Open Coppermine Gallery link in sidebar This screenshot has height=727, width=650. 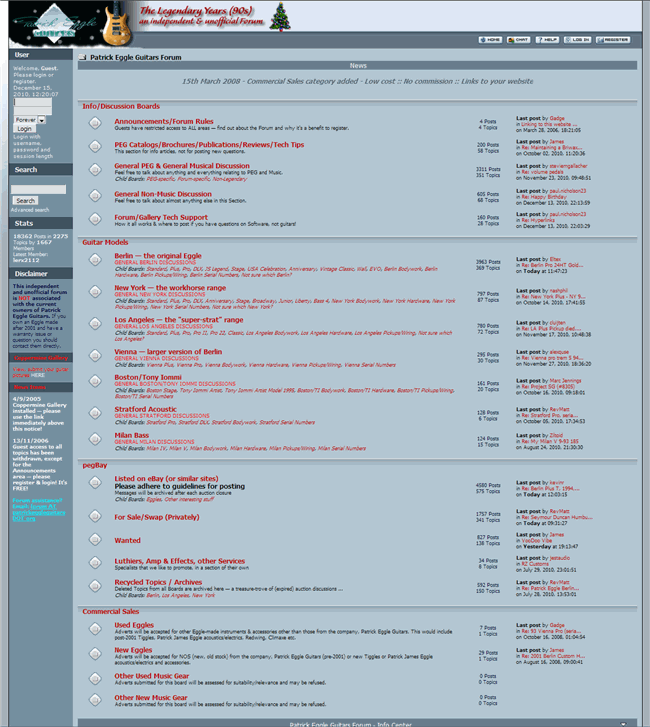41,358
